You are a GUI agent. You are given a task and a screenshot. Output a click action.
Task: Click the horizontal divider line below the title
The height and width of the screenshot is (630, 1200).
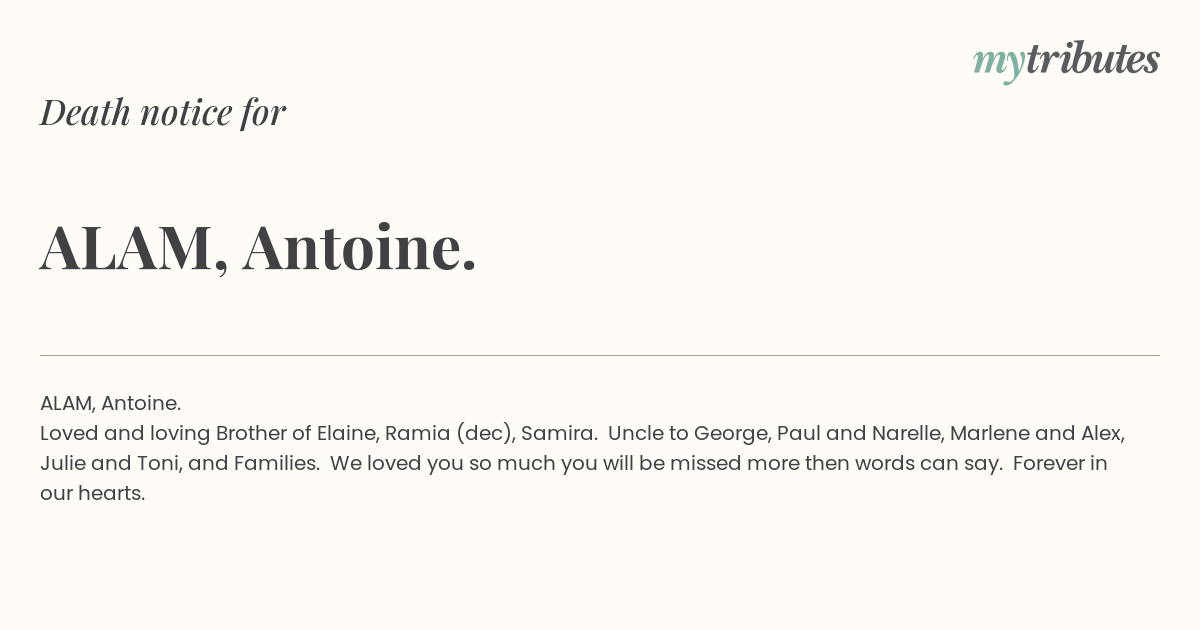click(600, 355)
